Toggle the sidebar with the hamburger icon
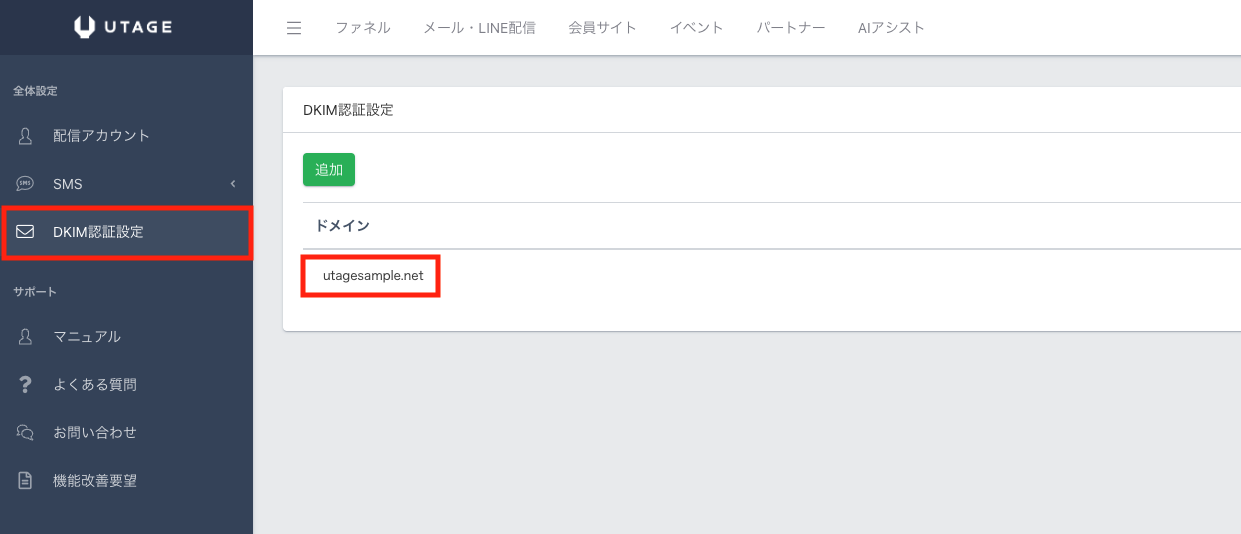Screen dimensions: 1241x534 (x=294, y=28)
